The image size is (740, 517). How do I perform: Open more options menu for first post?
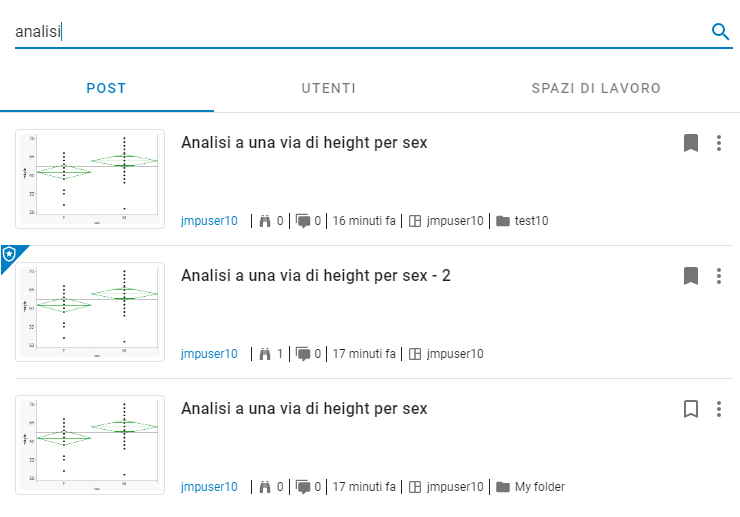pyautogui.click(x=718, y=143)
